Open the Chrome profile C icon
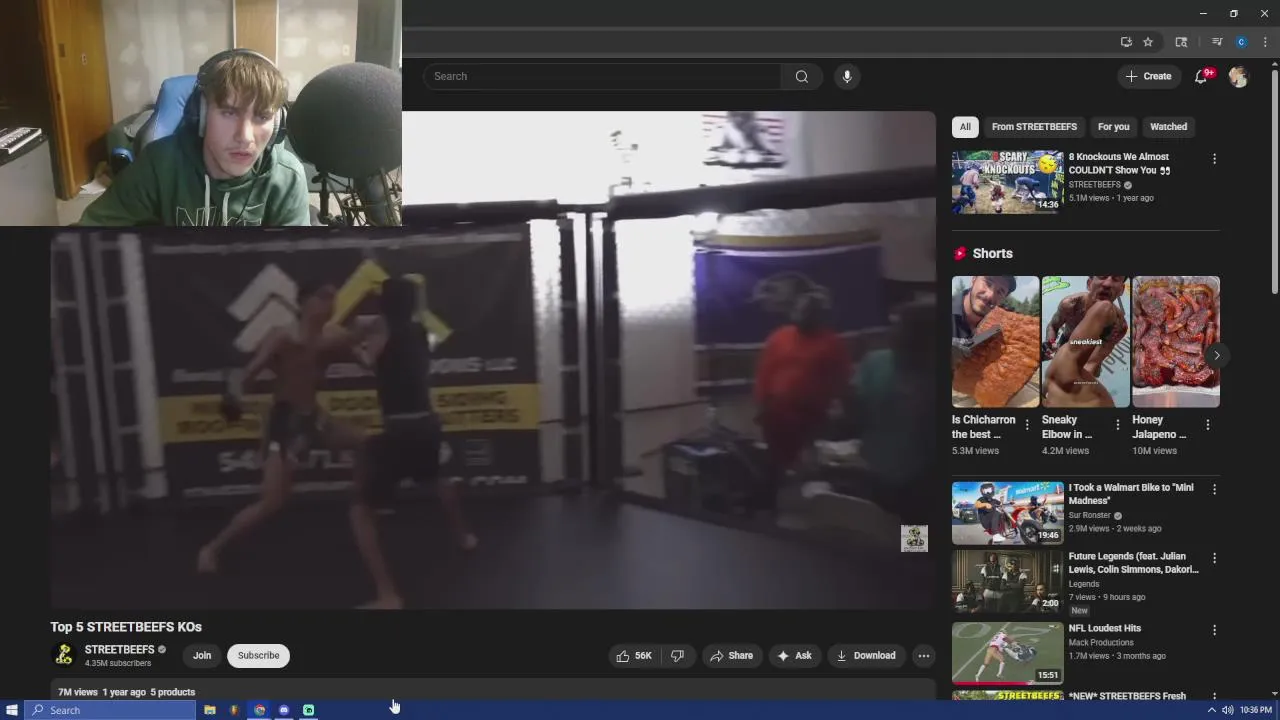1280x720 pixels. click(1241, 42)
